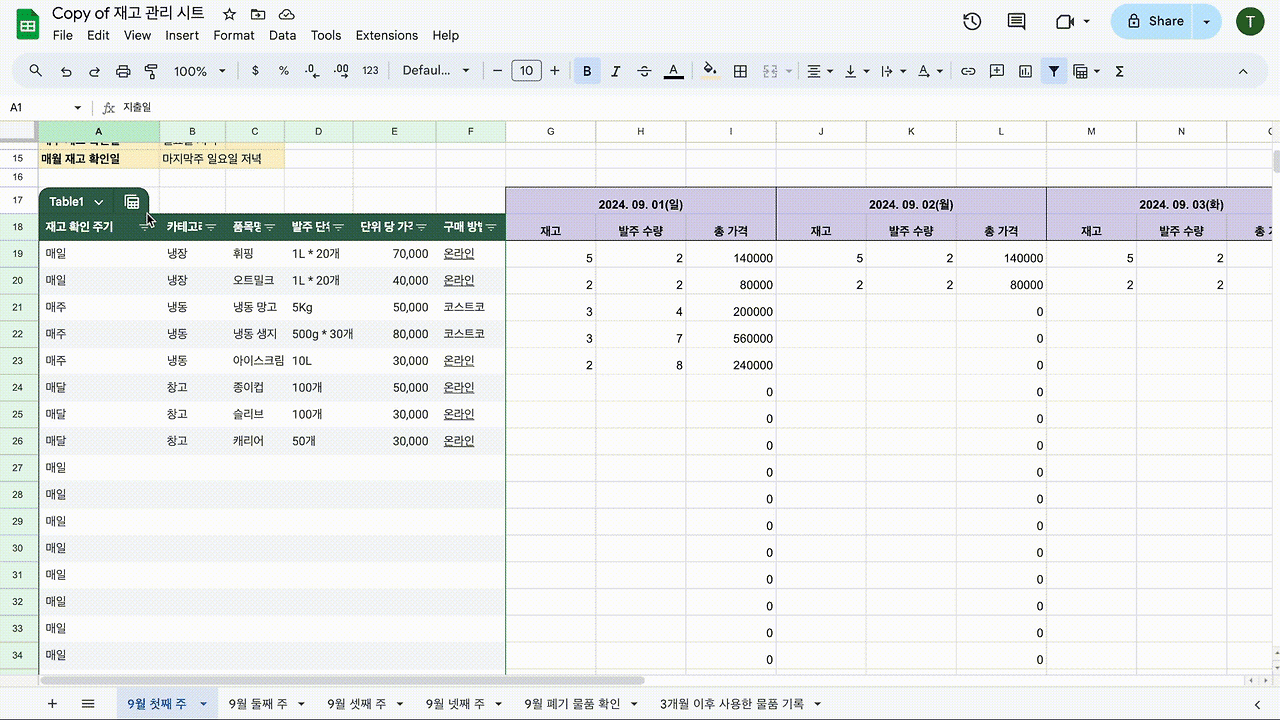
Task: Open the comments panel icon
Action: pos(1017,22)
